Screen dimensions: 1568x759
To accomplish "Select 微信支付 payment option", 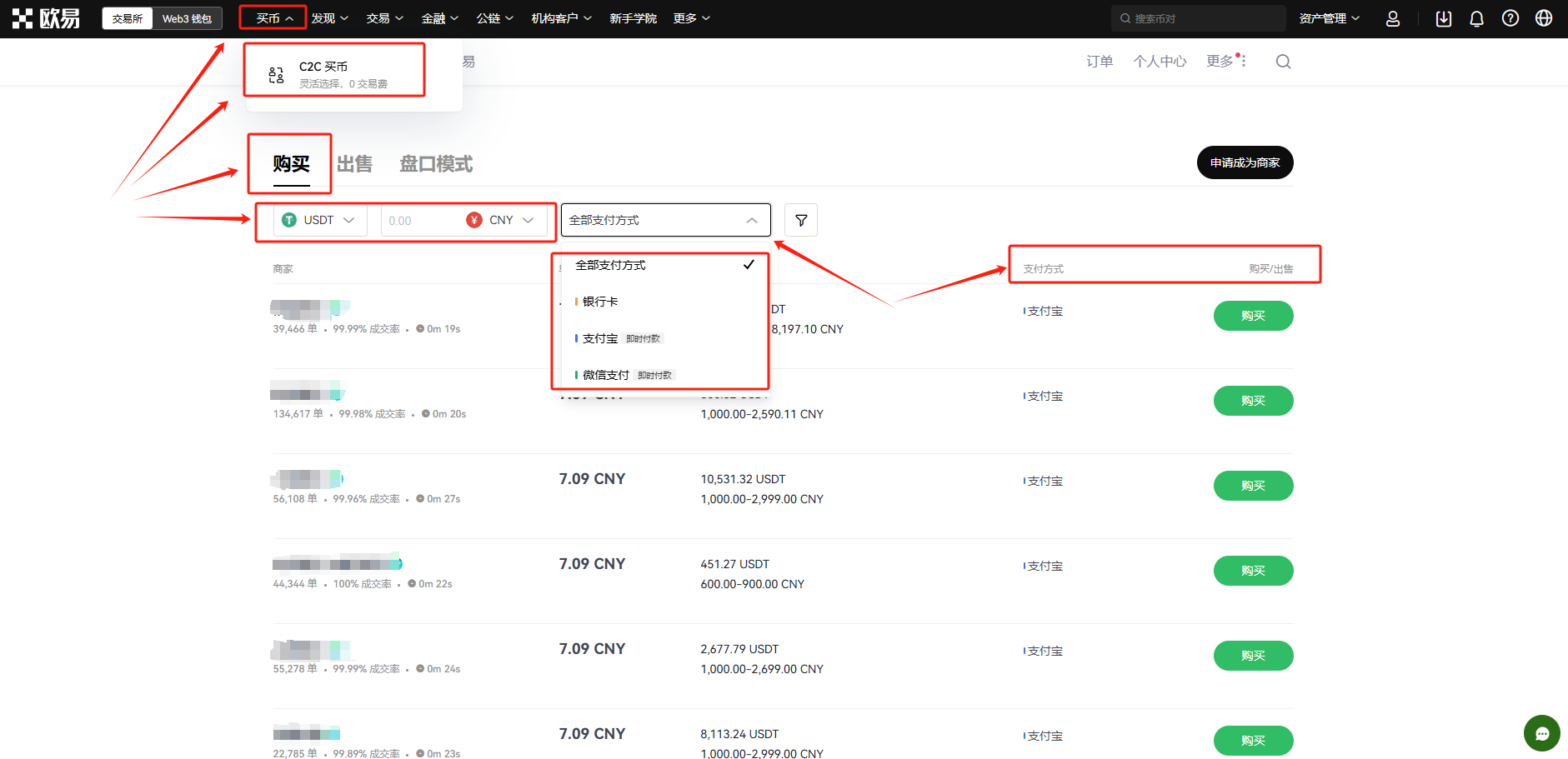I will click(664, 375).
